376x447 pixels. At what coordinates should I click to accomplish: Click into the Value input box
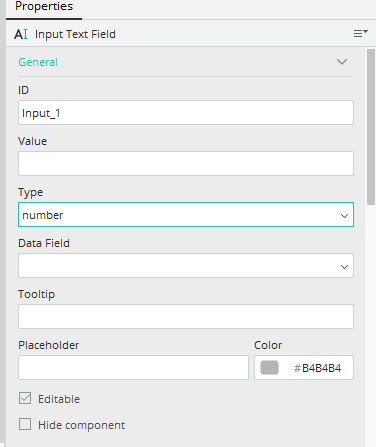186,163
